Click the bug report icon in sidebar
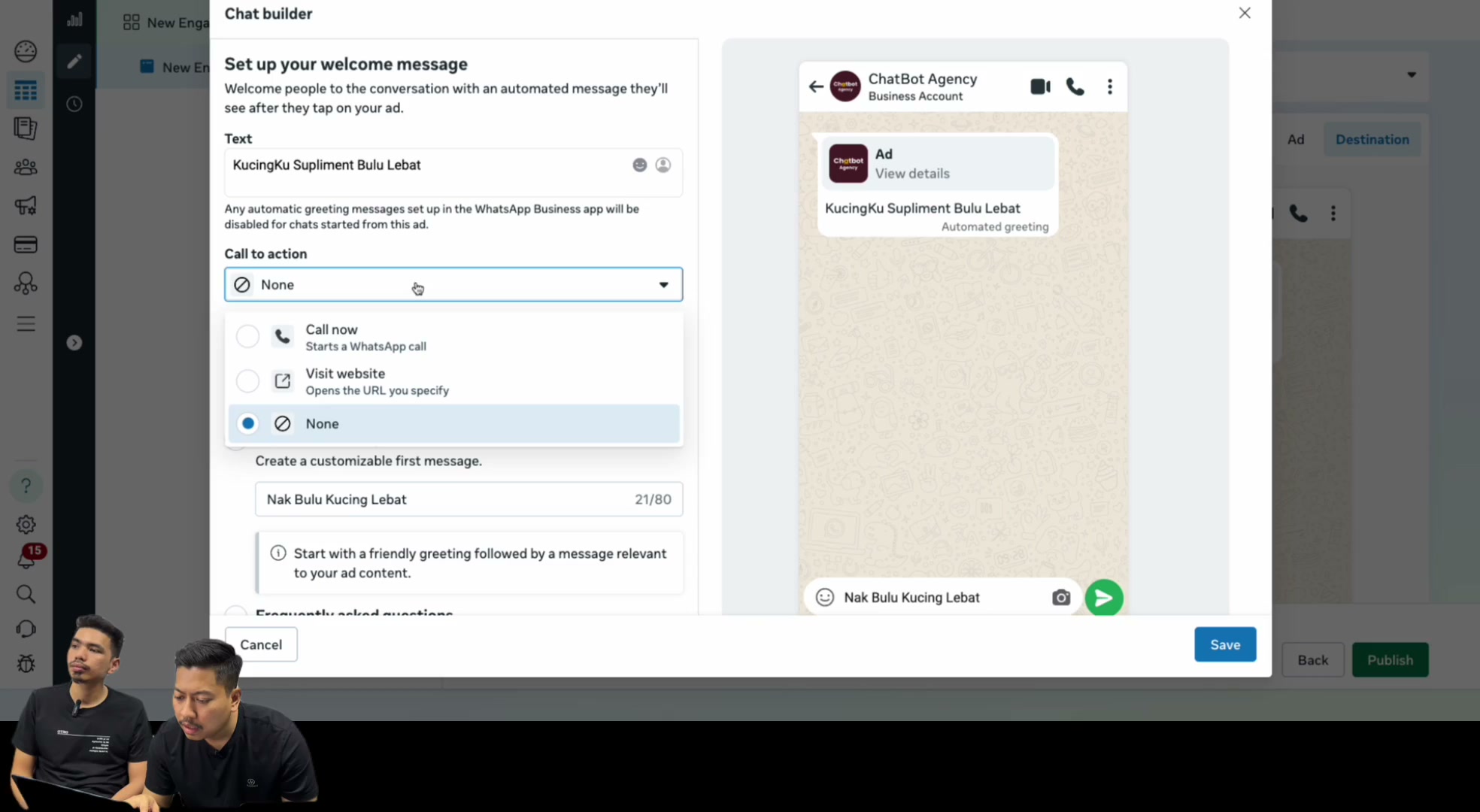Image resolution: width=1480 pixels, height=812 pixels. click(x=26, y=663)
